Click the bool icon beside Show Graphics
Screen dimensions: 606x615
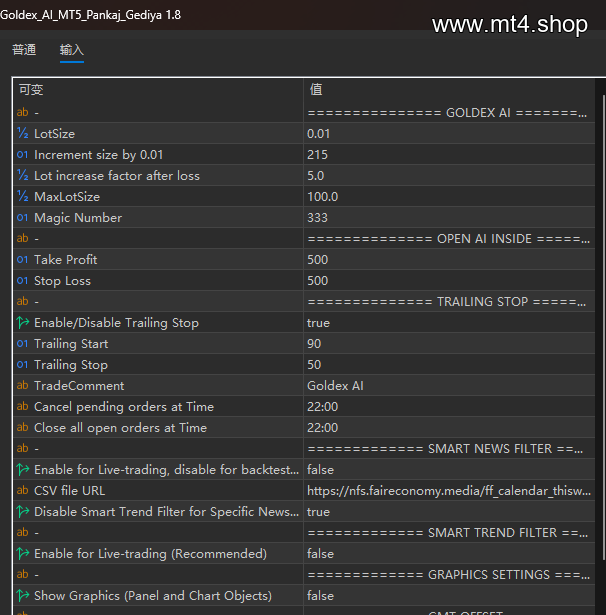pyautogui.click(x=23, y=595)
